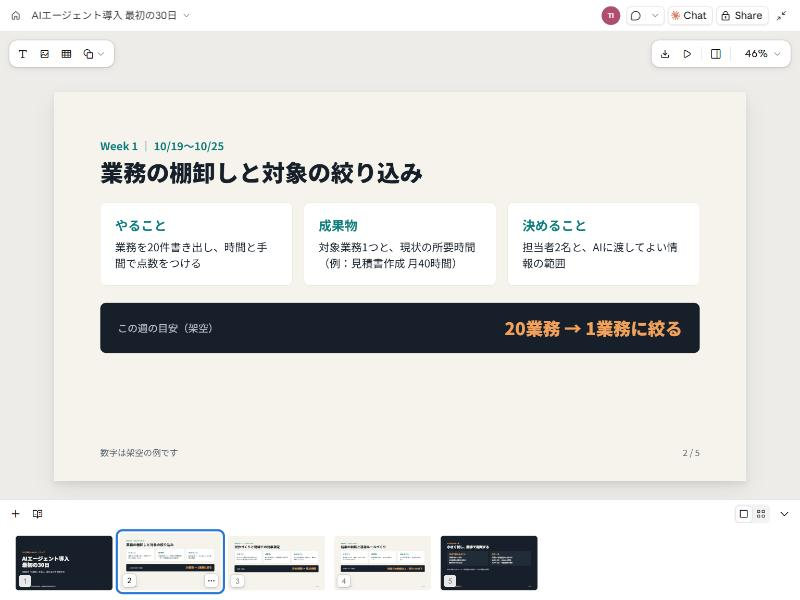Select the やること card heading
Image resolution: width=800 pixels, height=600 pixels.
click(140, 226)
